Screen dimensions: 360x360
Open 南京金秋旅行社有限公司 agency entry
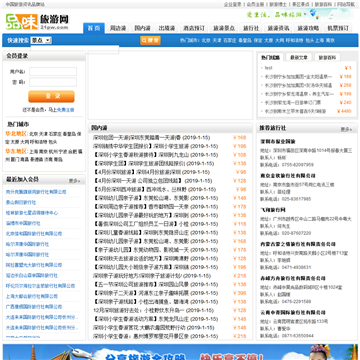tap(288, 176)
